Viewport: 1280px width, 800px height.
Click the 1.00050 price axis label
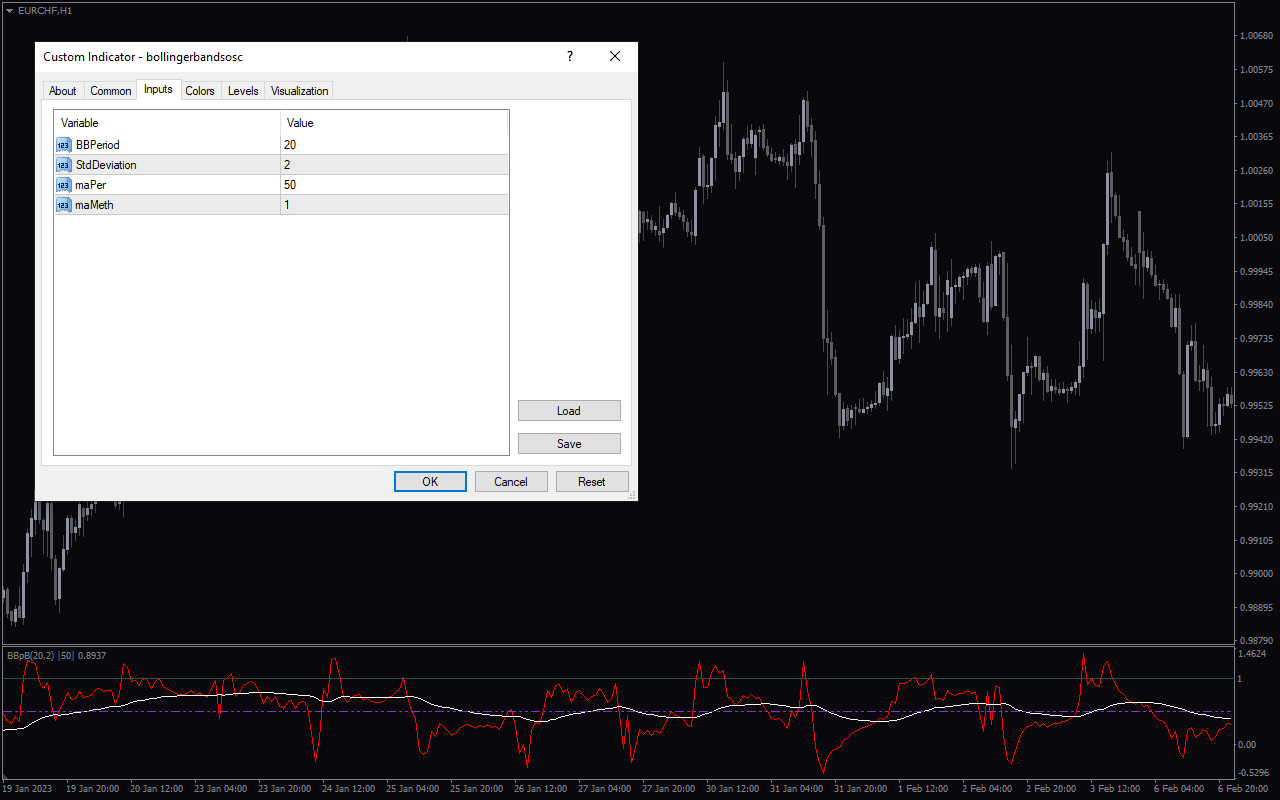(1255, 238)
